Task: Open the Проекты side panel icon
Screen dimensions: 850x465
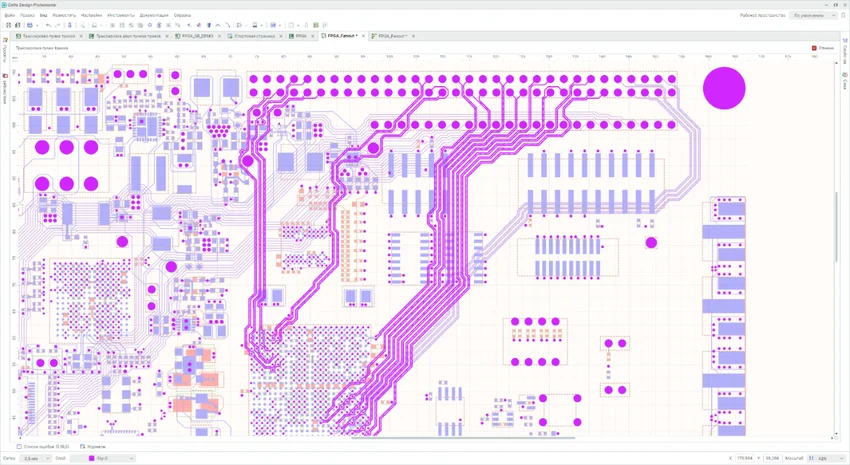Action: click(5, 52)
